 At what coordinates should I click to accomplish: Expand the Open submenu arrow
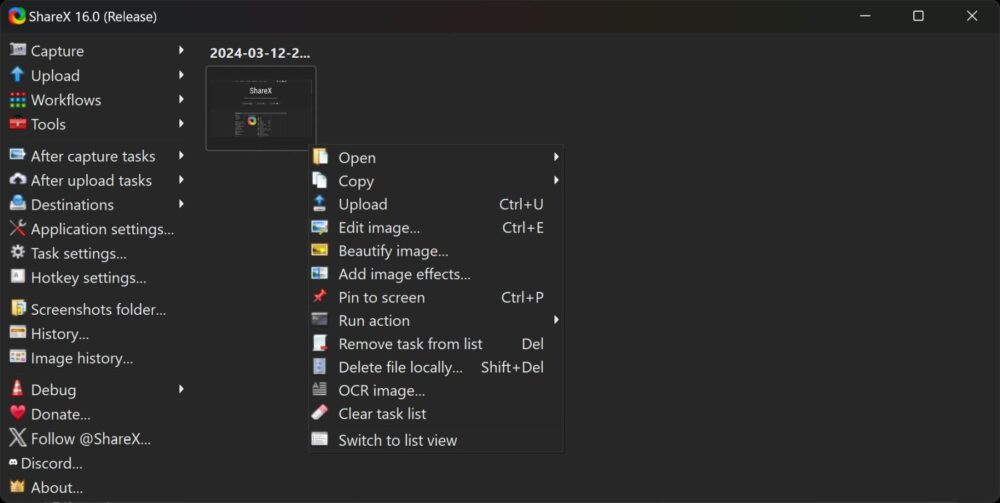click(x=556, y=157)
